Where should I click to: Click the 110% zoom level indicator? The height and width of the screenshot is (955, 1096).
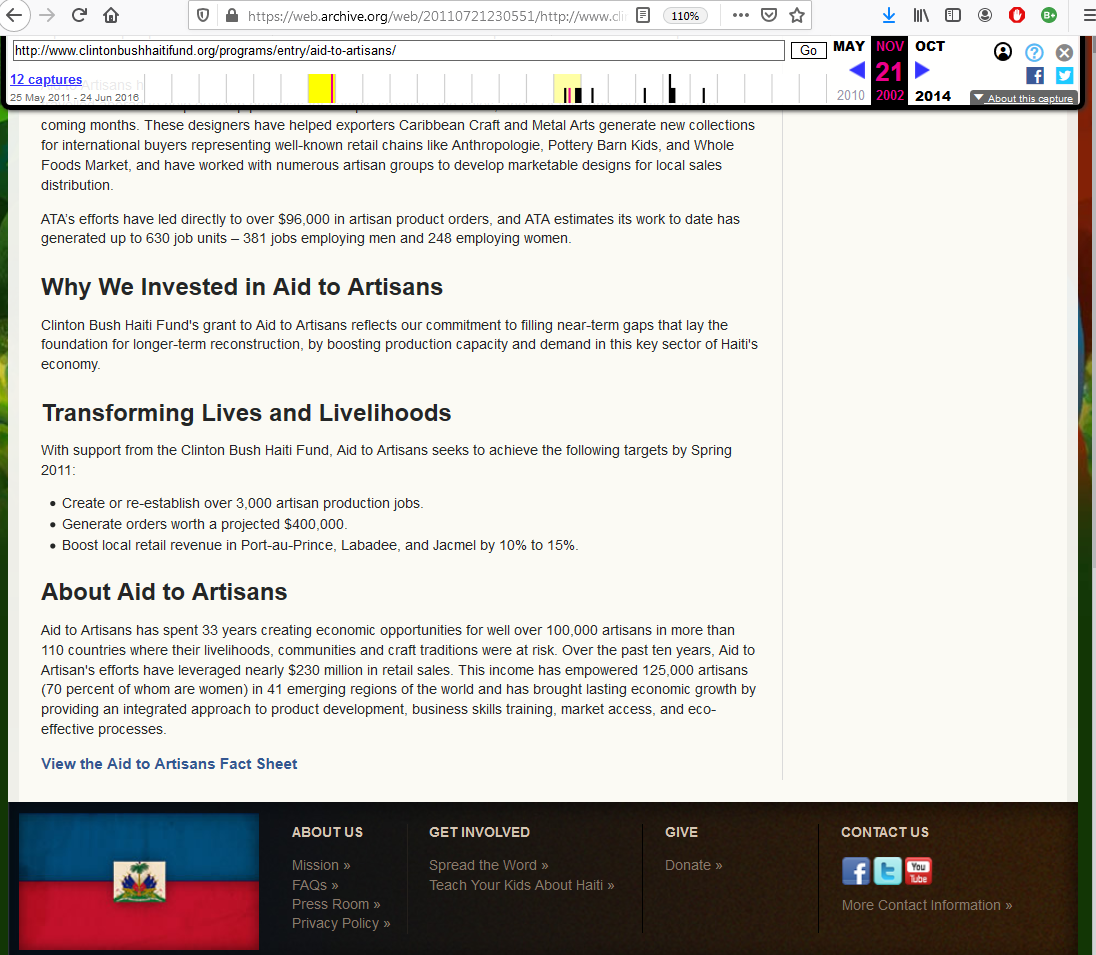[x=685, y=15]
